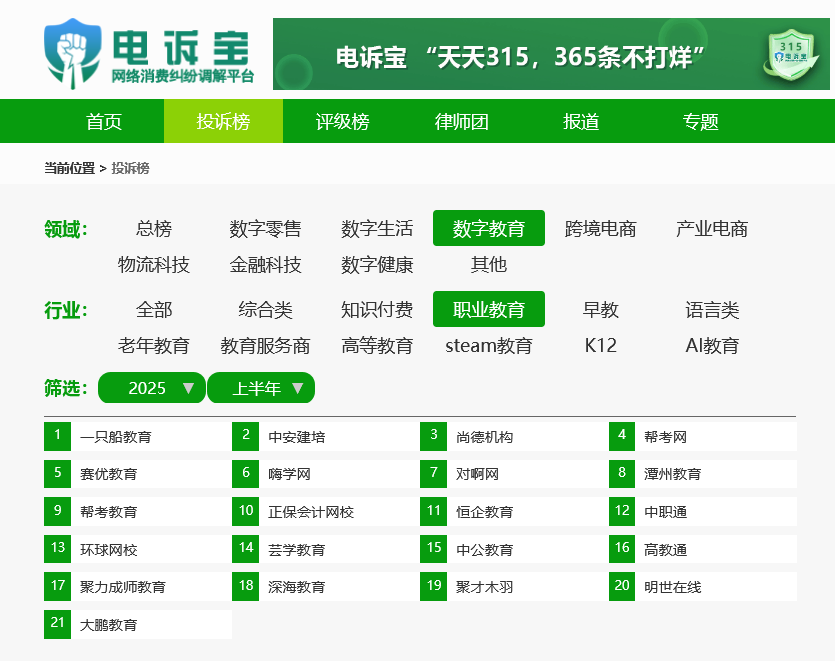Select the 金融科技 field filter
Viewport: 835px width, 661px height.
click(x=265, y=264)
